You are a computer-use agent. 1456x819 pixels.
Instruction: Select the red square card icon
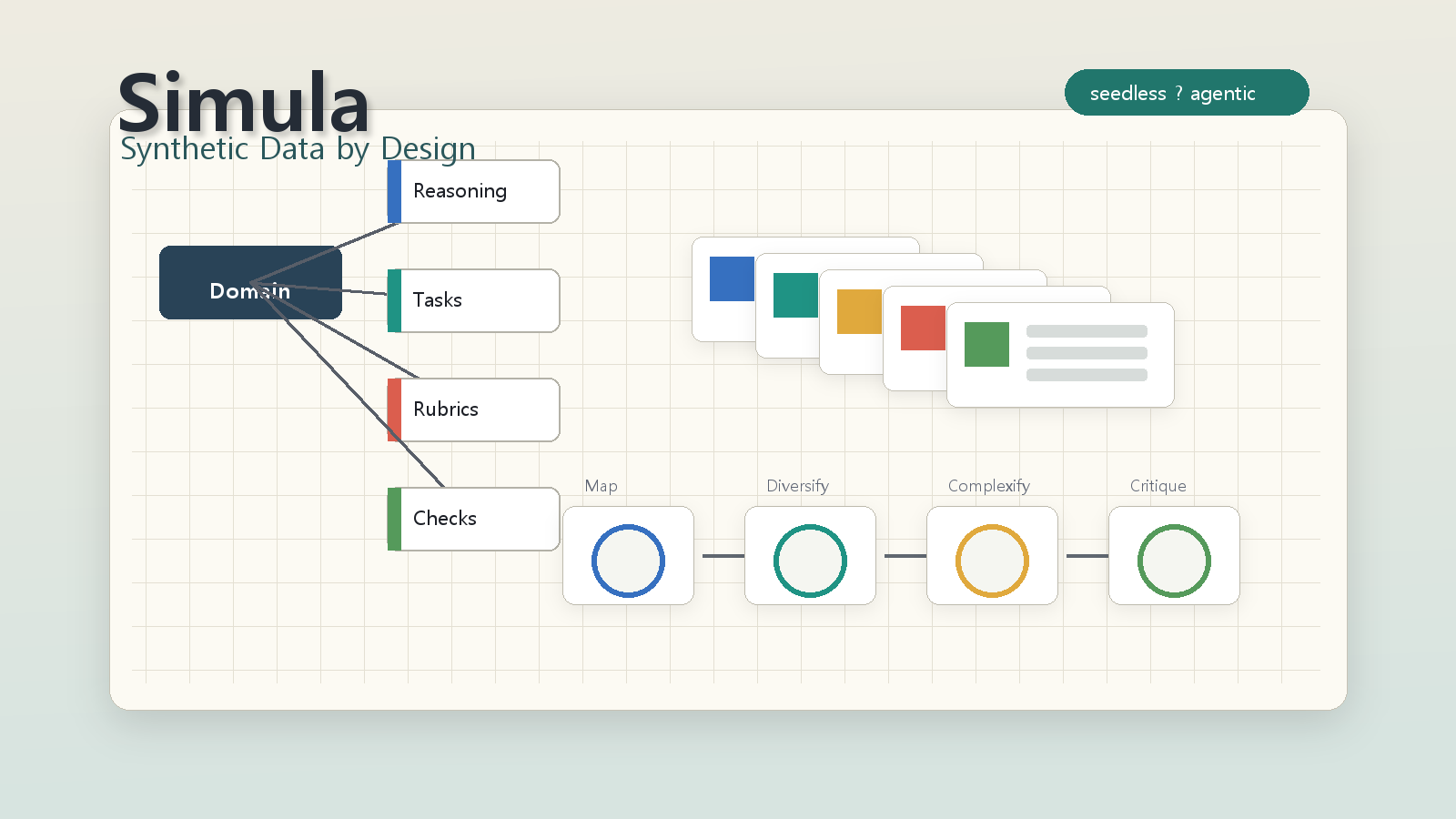point(923,328)
